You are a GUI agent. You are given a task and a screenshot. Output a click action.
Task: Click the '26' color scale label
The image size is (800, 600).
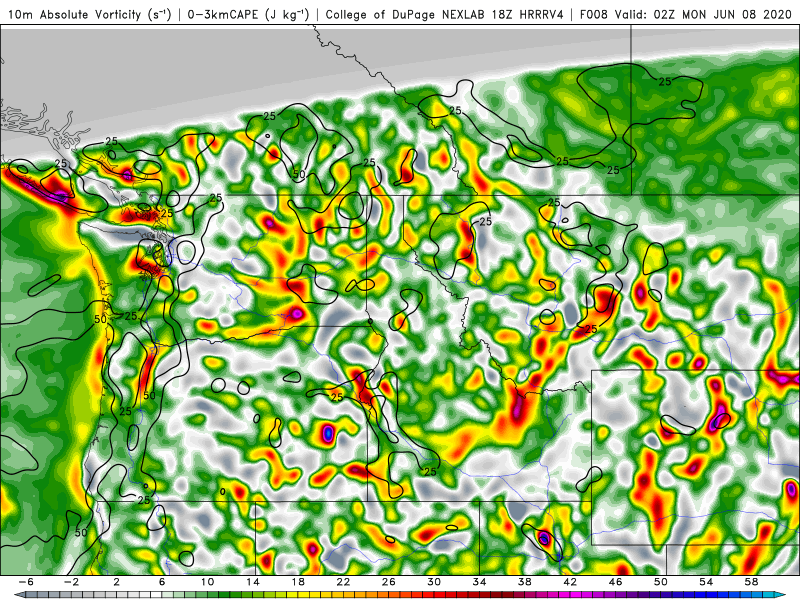[x=389, y=582]
